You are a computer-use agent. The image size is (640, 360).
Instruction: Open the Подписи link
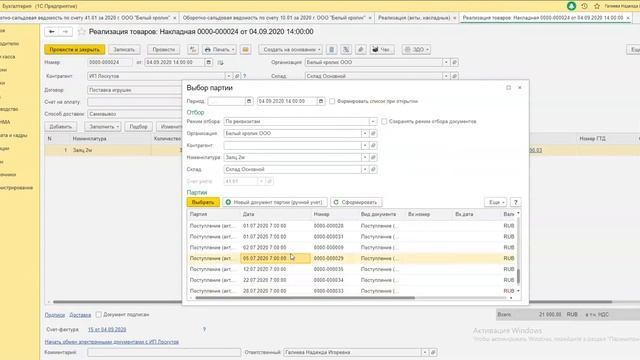[55, 315]
